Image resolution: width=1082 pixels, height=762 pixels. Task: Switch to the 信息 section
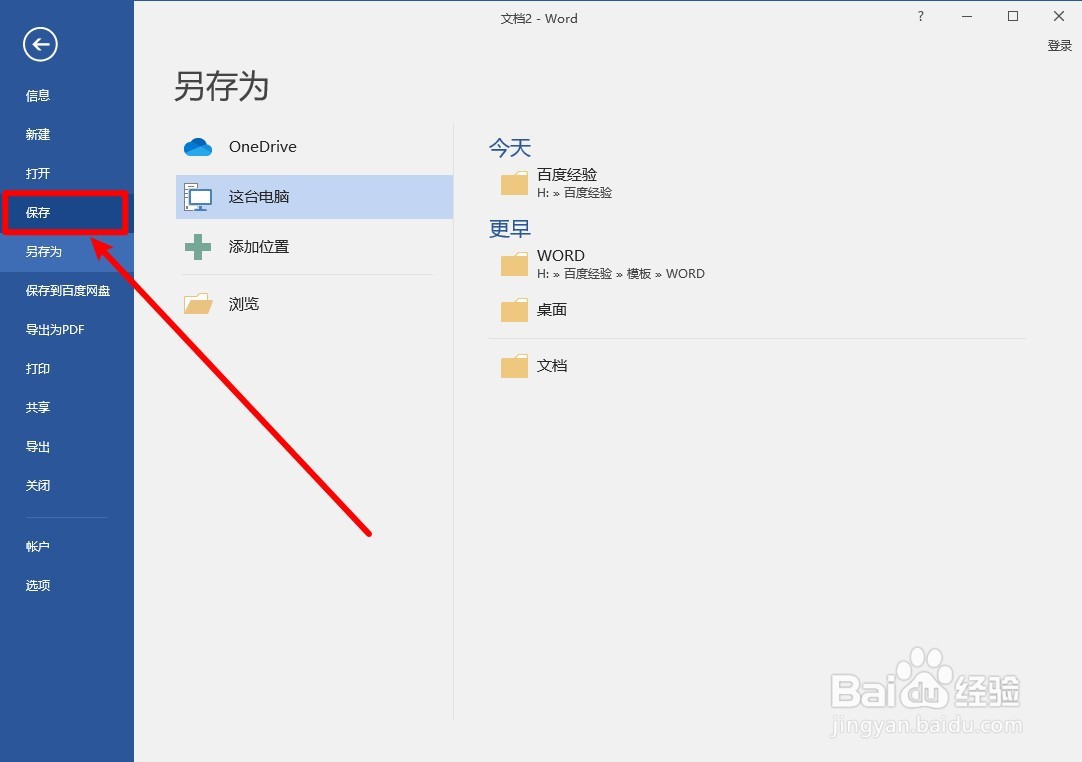click(x=37, y=95)
